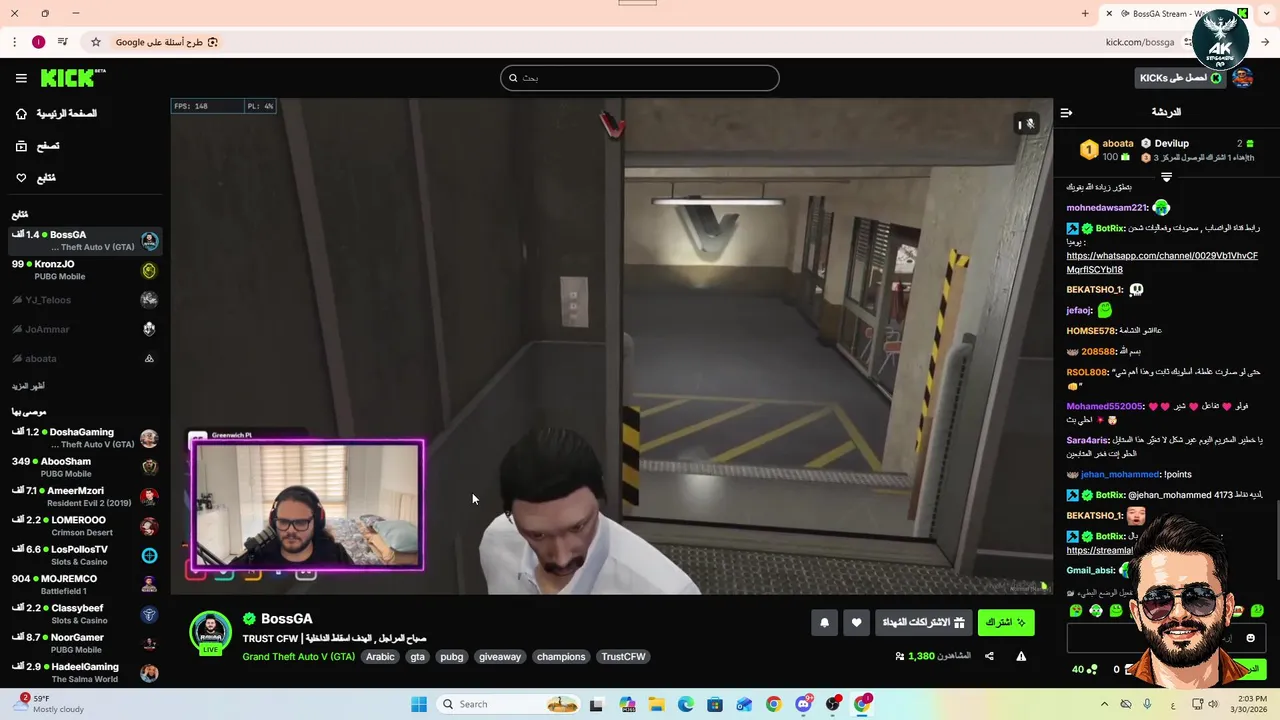The image size is (1280, 720).
Task: Open emoji picker in chat input
Action: tap(1250, 638)
